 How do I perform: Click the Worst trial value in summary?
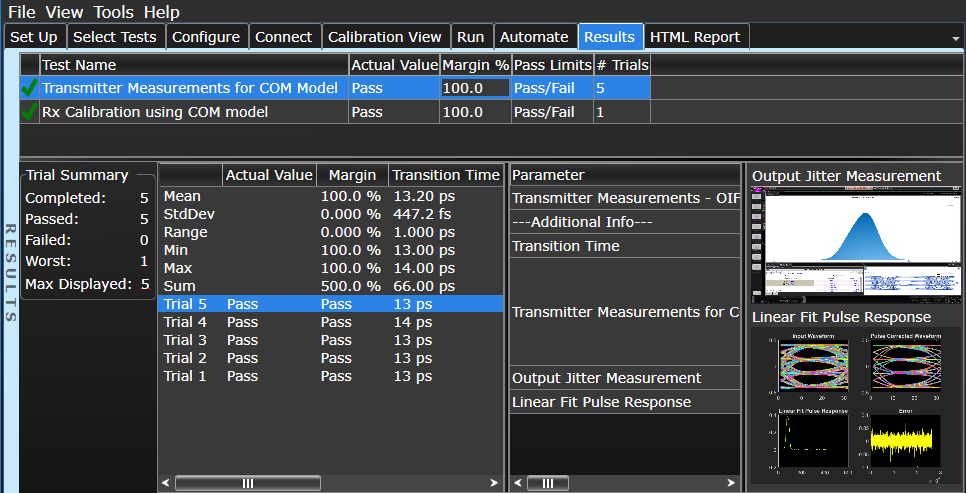tap(144, 261)
